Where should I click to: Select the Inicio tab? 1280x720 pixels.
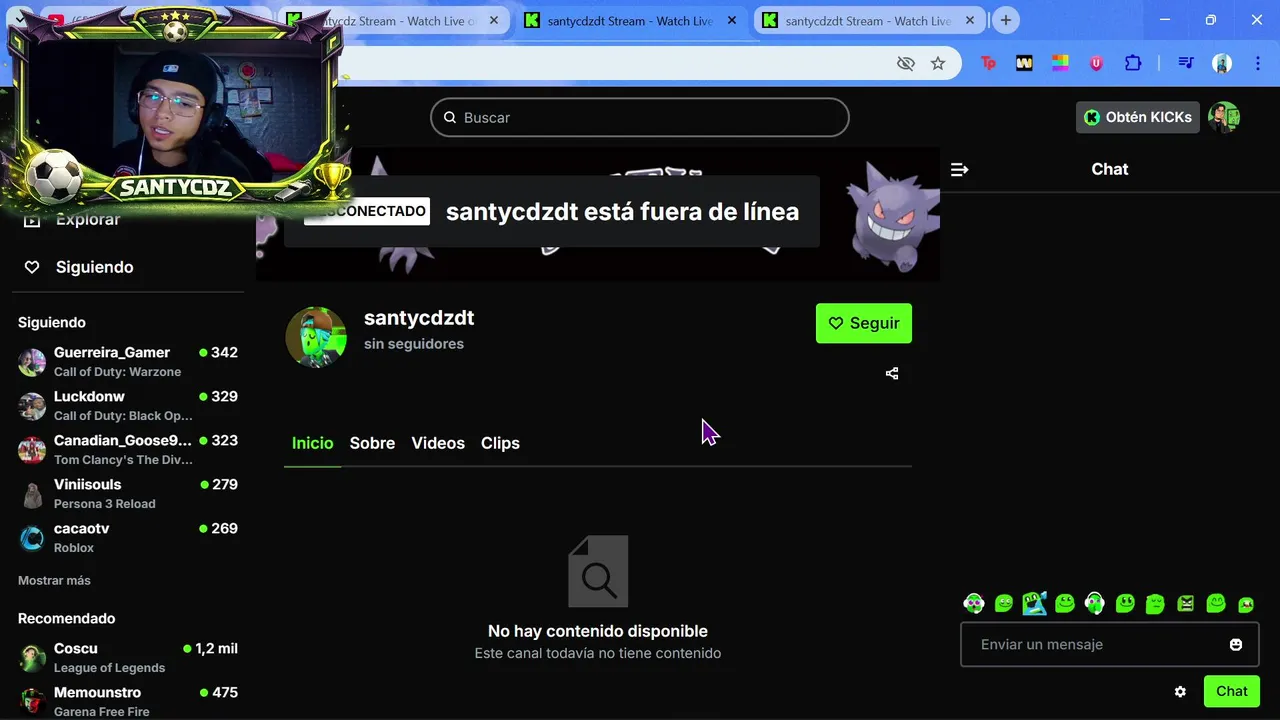tap(312, 443)
